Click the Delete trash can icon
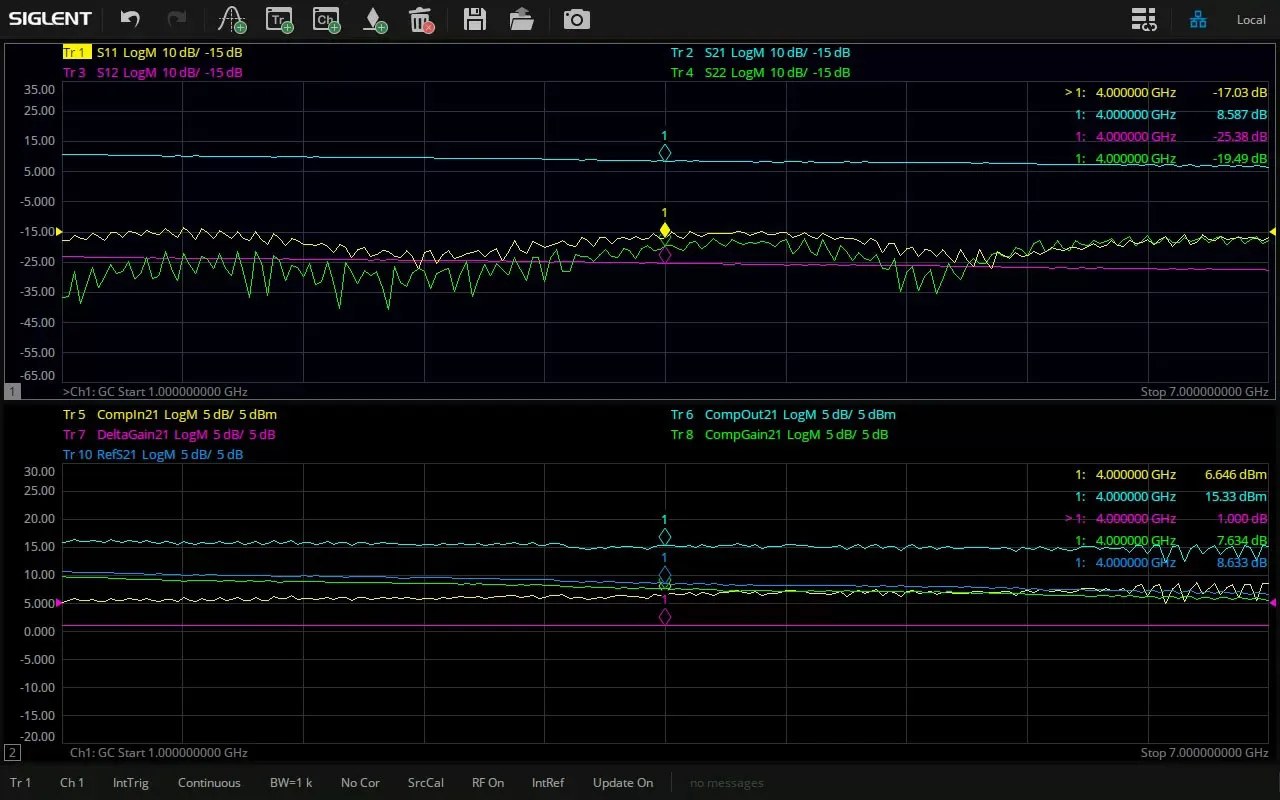 [421, 19]
